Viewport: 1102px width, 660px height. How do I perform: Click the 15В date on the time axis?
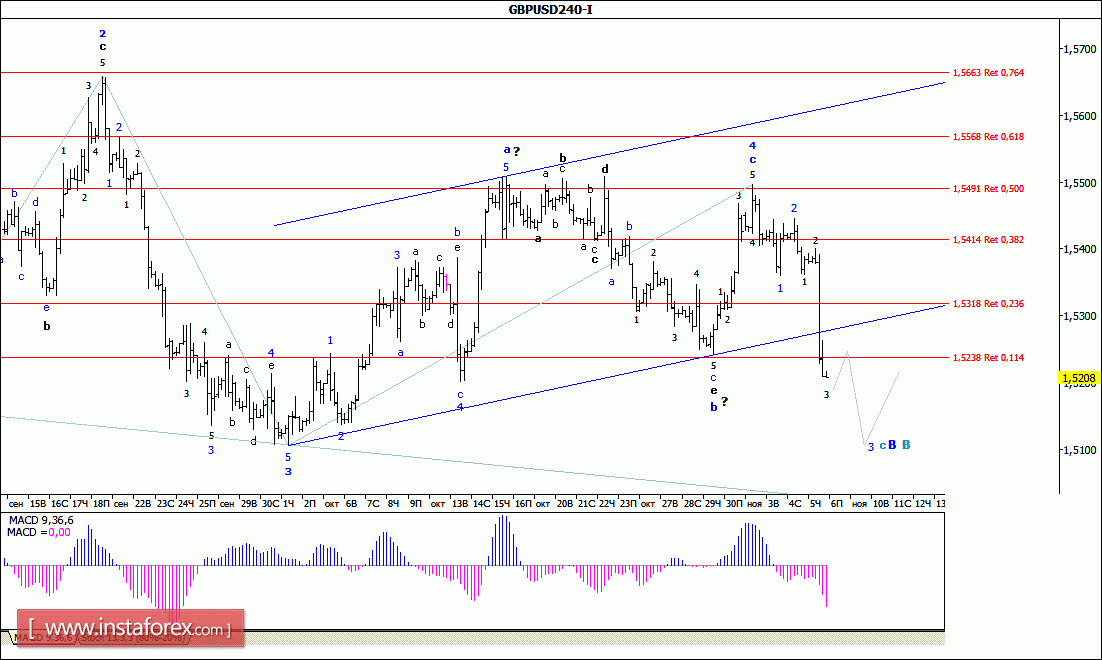[38, 503]
